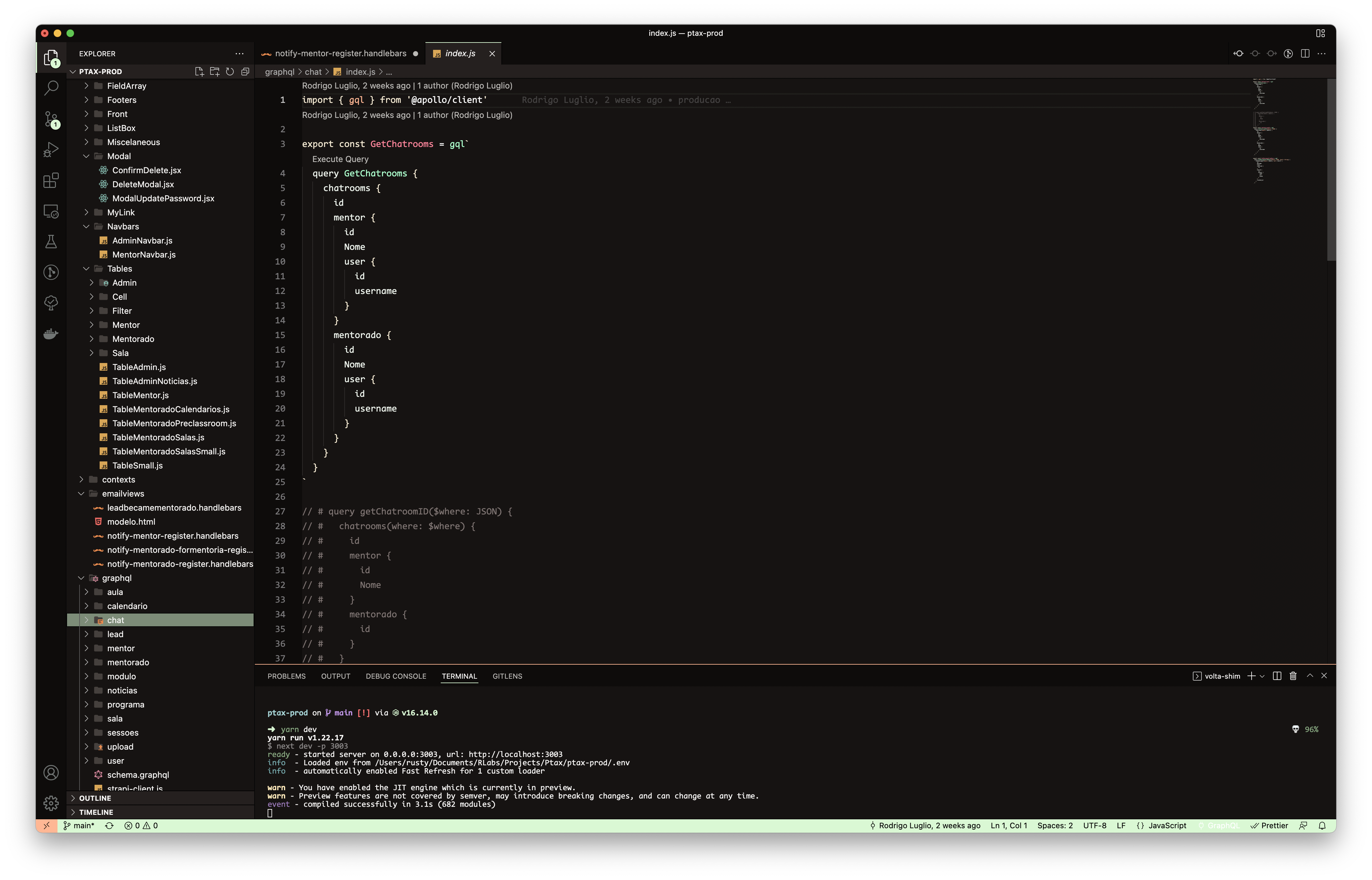Open the Search view in activity bar

pos(51,88)
